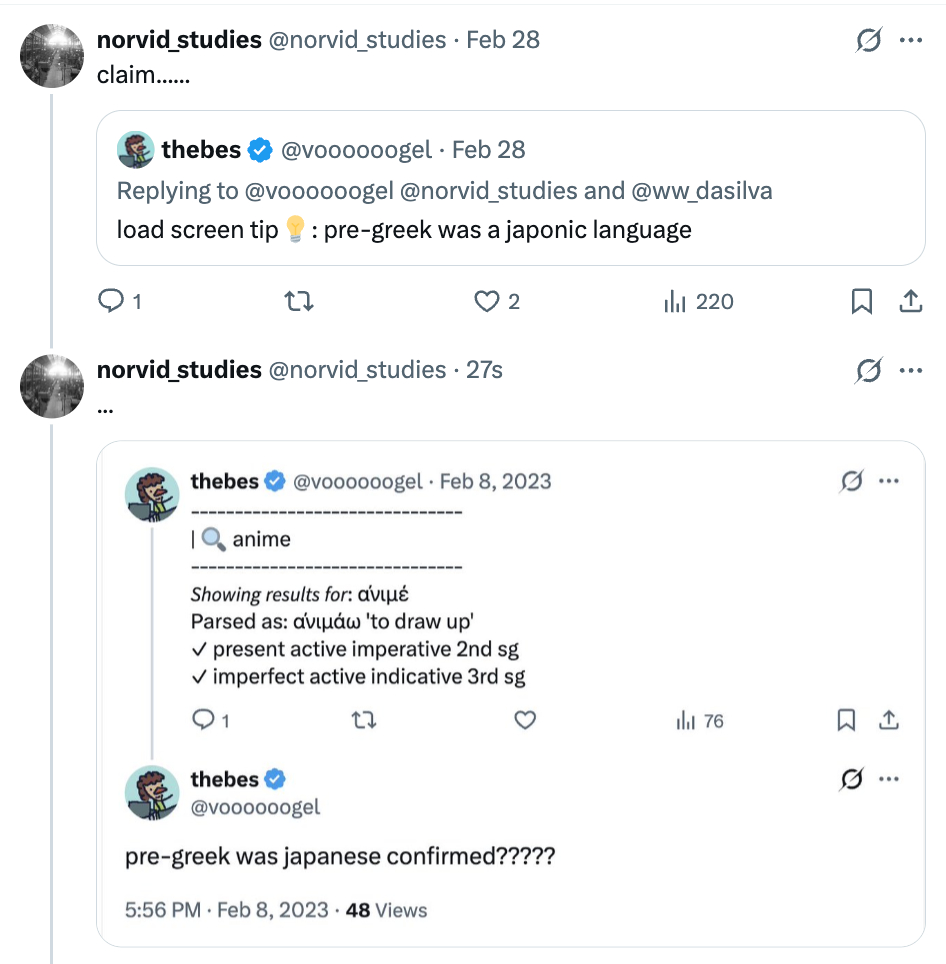Open @norvid_studies profile from first tweet

pyautogui.click(x=357, y=40)
